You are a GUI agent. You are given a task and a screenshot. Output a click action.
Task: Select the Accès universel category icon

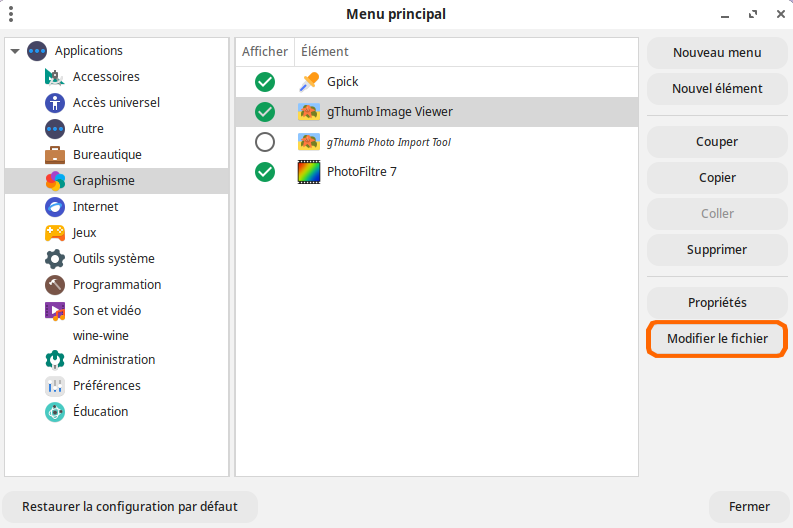click(55, 103)
